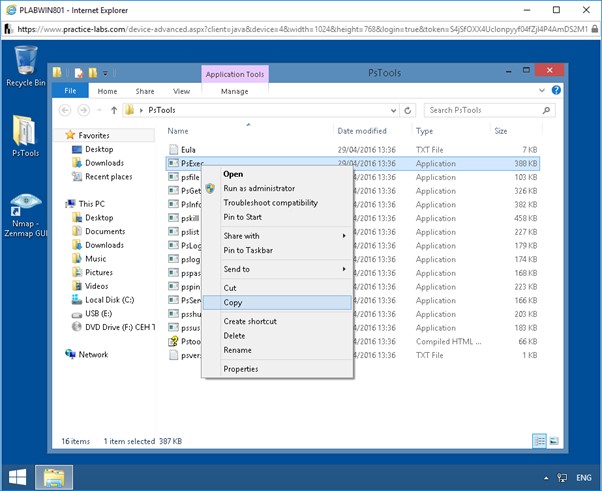Click the ENG language indicator
The width and height of the screenshot is (602, 491).
583,478
